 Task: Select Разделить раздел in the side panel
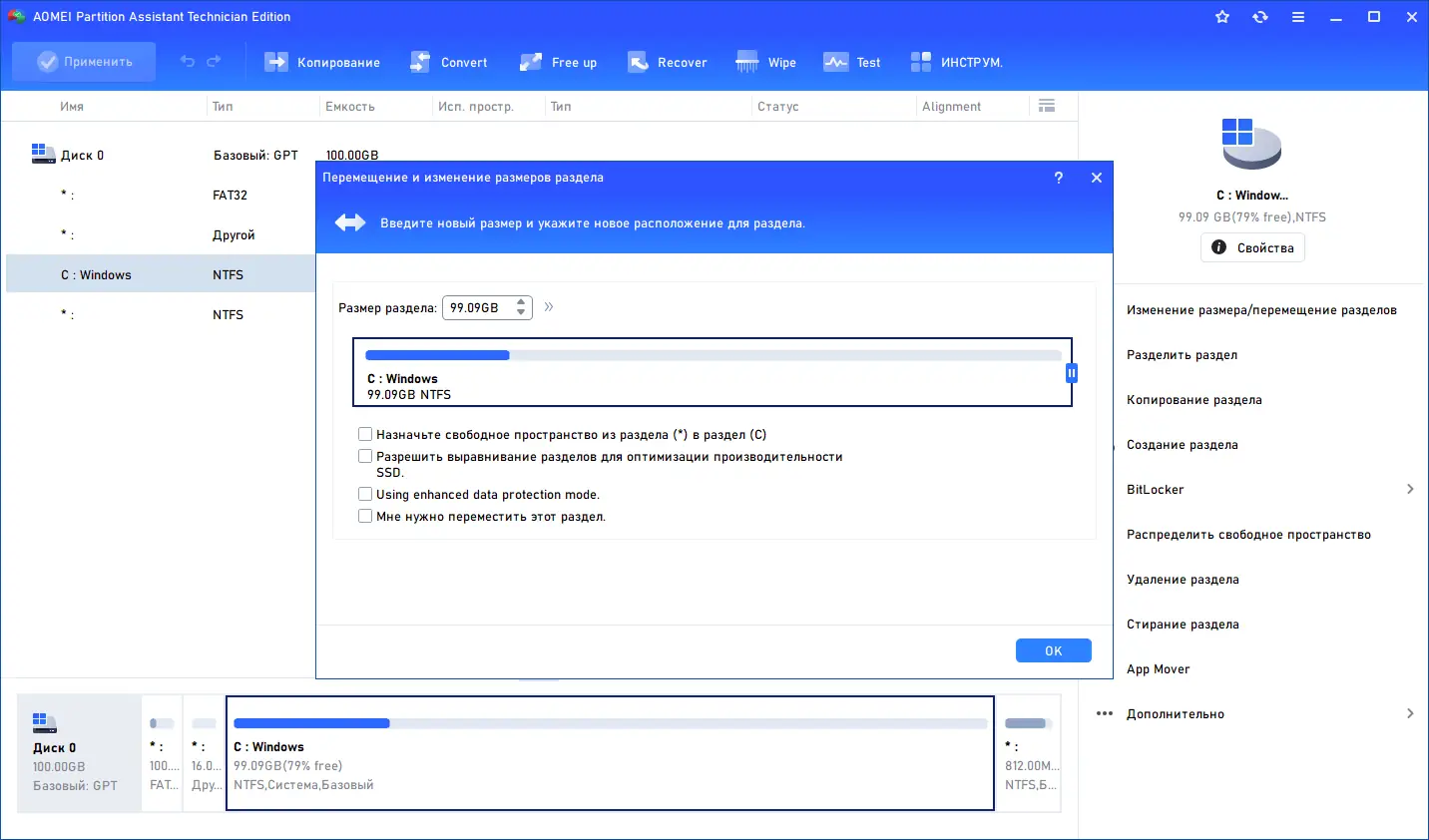pos(1182,355)
